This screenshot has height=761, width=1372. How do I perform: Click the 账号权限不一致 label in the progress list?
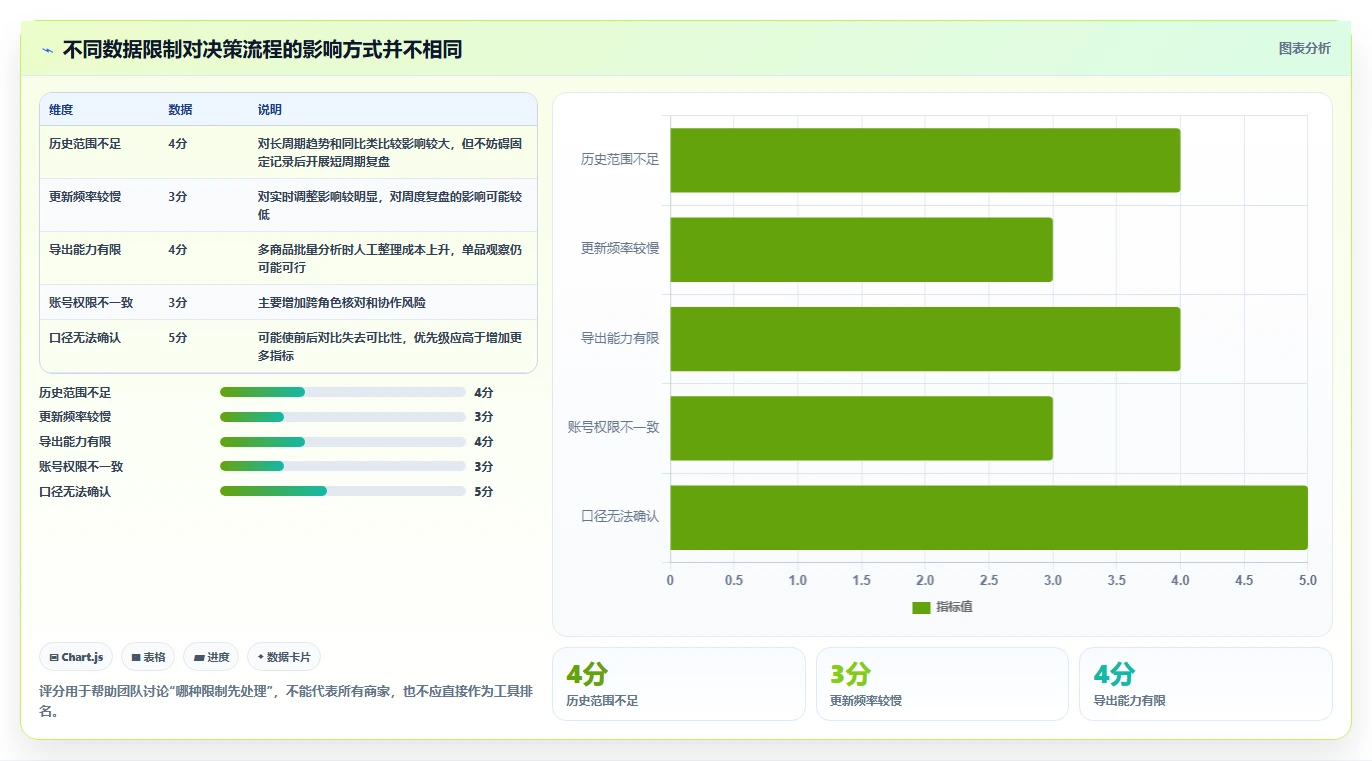coord(81,467)
